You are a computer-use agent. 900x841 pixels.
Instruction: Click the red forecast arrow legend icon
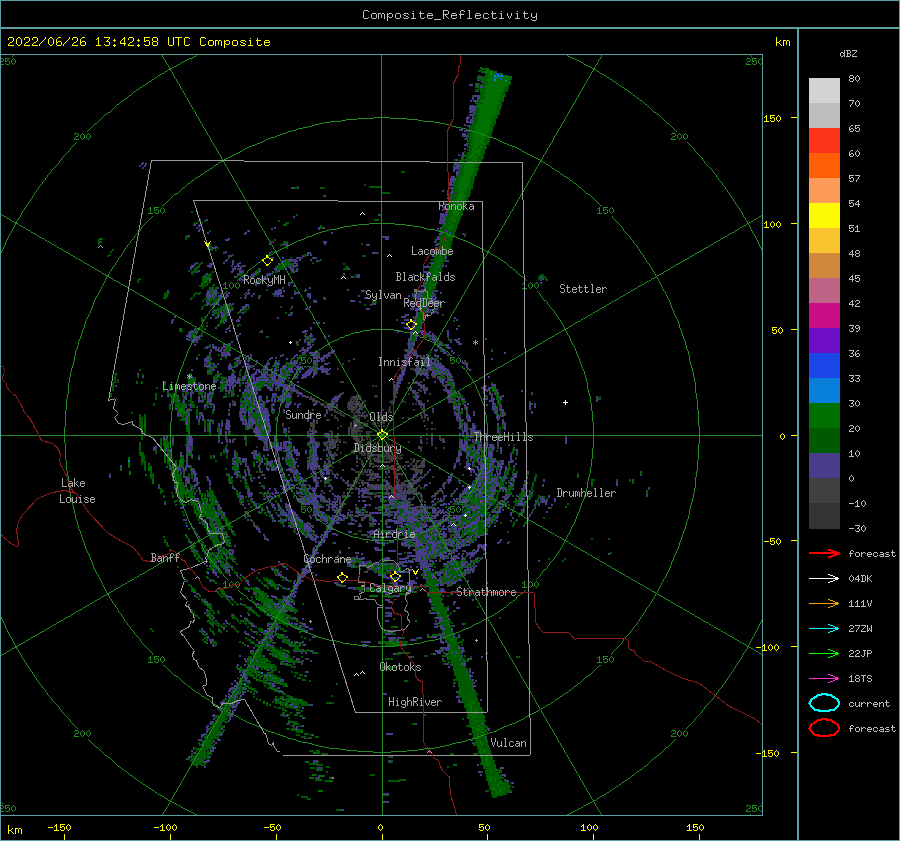click(x=824, y=553)
